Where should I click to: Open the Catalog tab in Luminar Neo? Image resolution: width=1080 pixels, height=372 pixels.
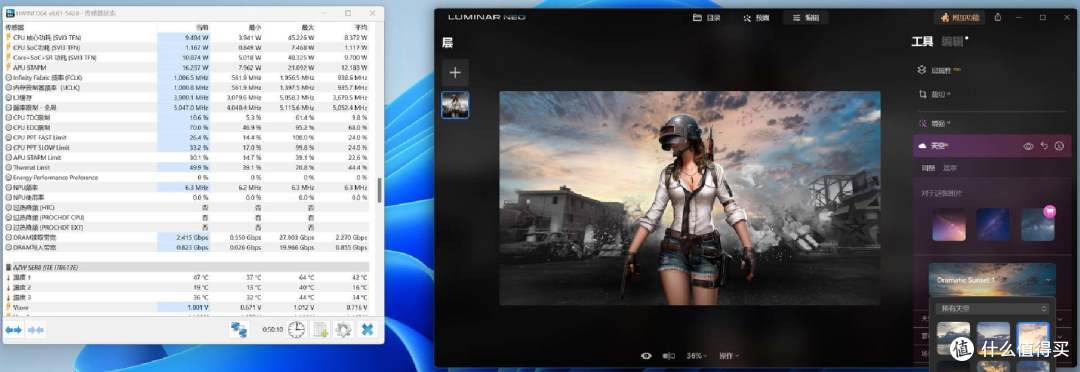(707, 18)
